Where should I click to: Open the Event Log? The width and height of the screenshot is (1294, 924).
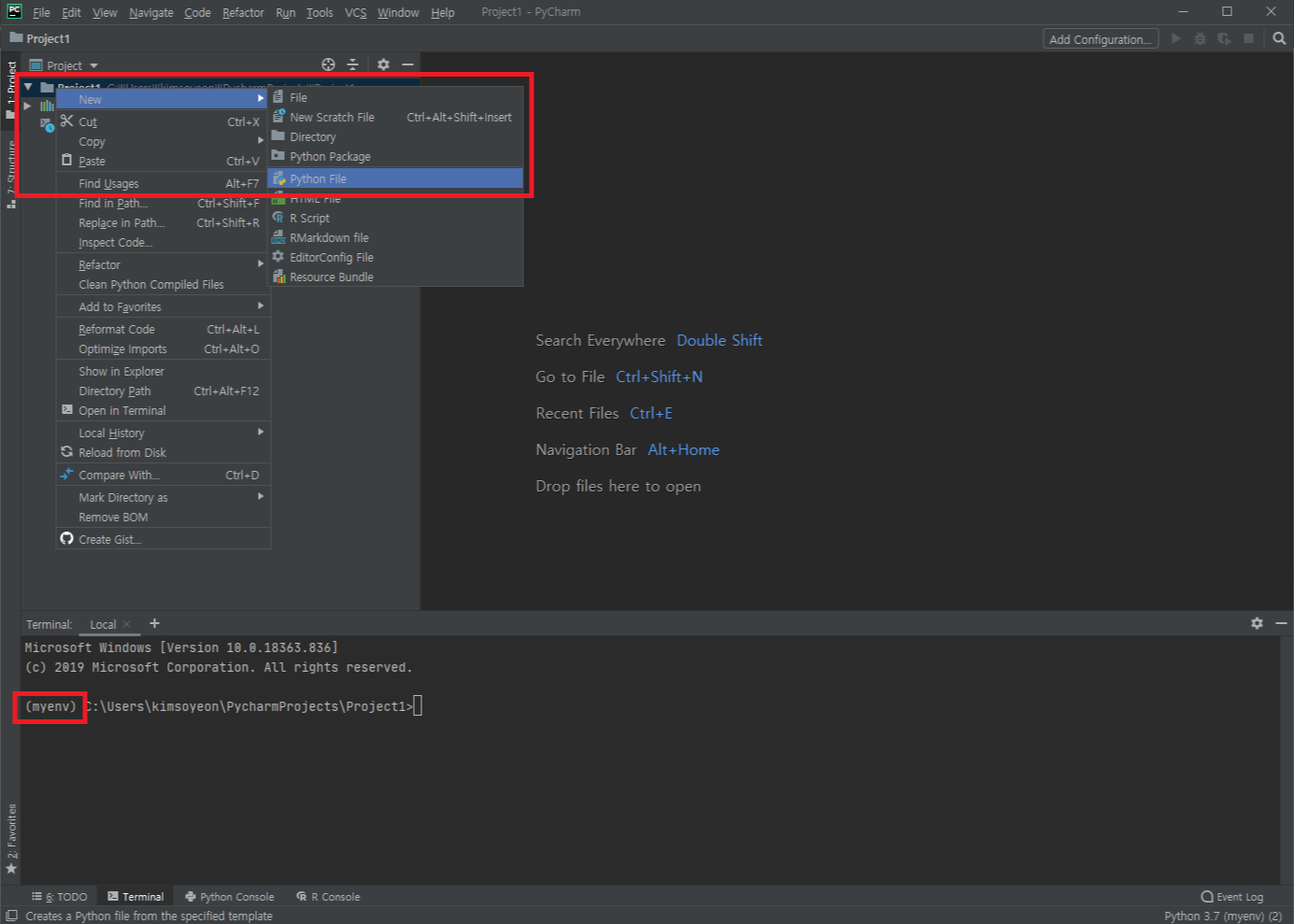pyautogui.click(x=1231, y=897)
